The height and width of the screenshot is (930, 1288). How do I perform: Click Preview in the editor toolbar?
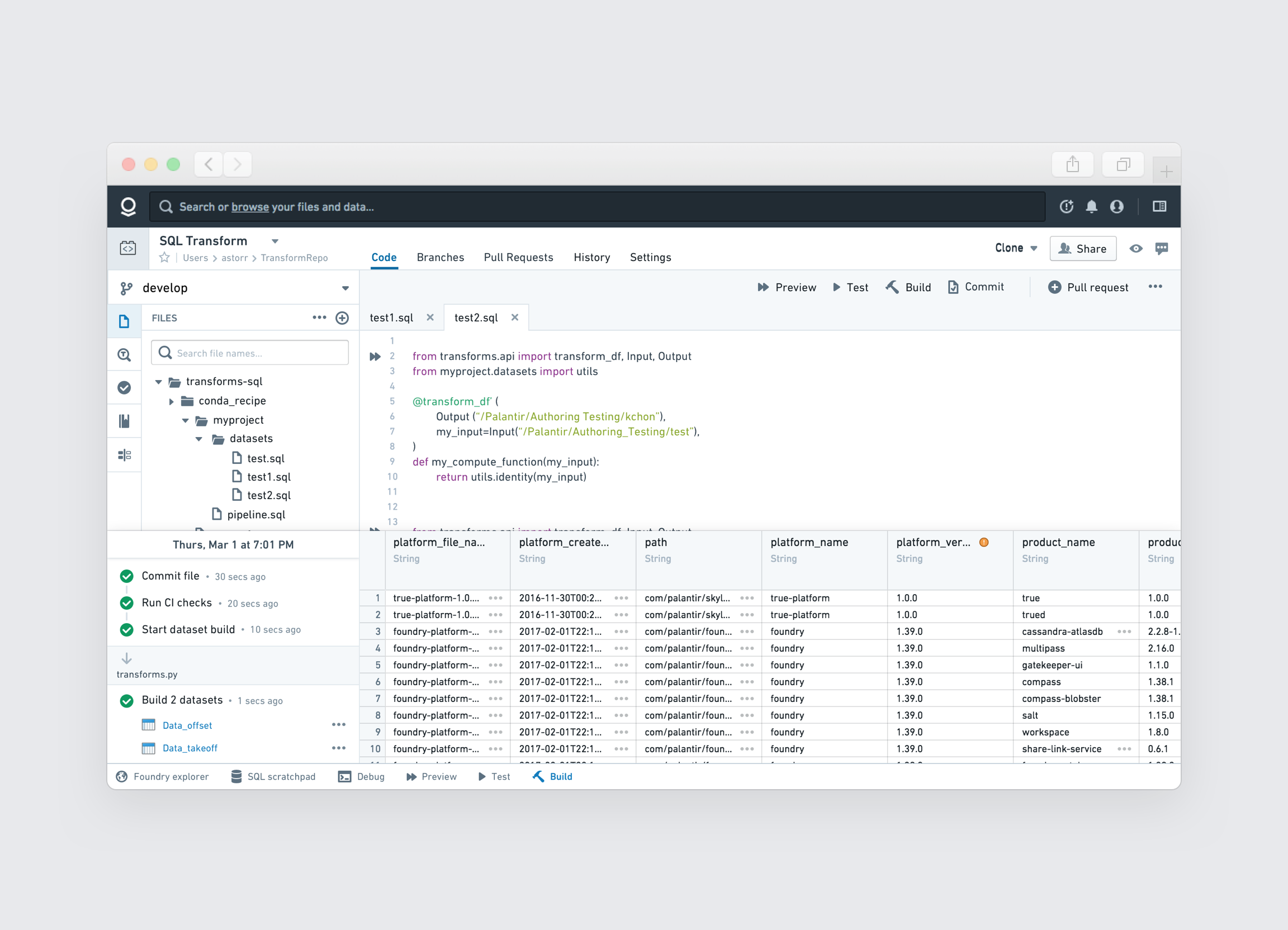[787, 287]
